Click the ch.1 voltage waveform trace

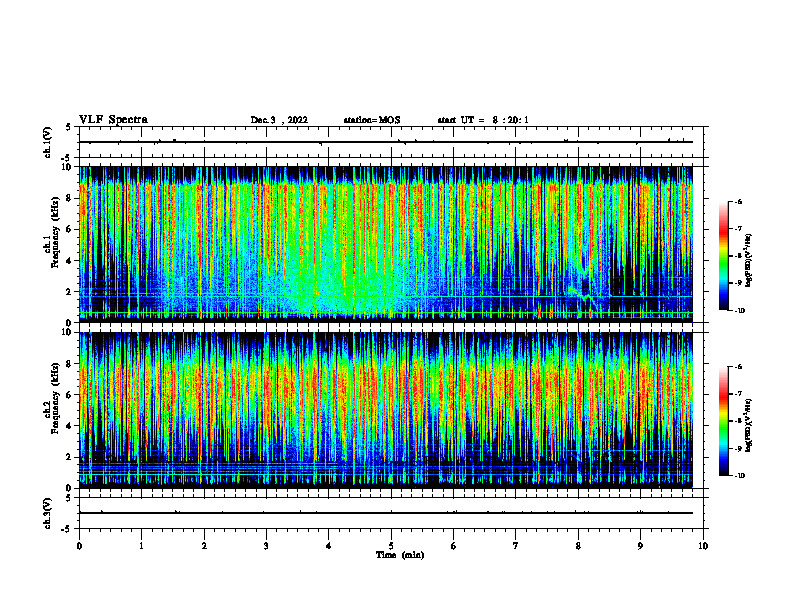coord(386,142)
